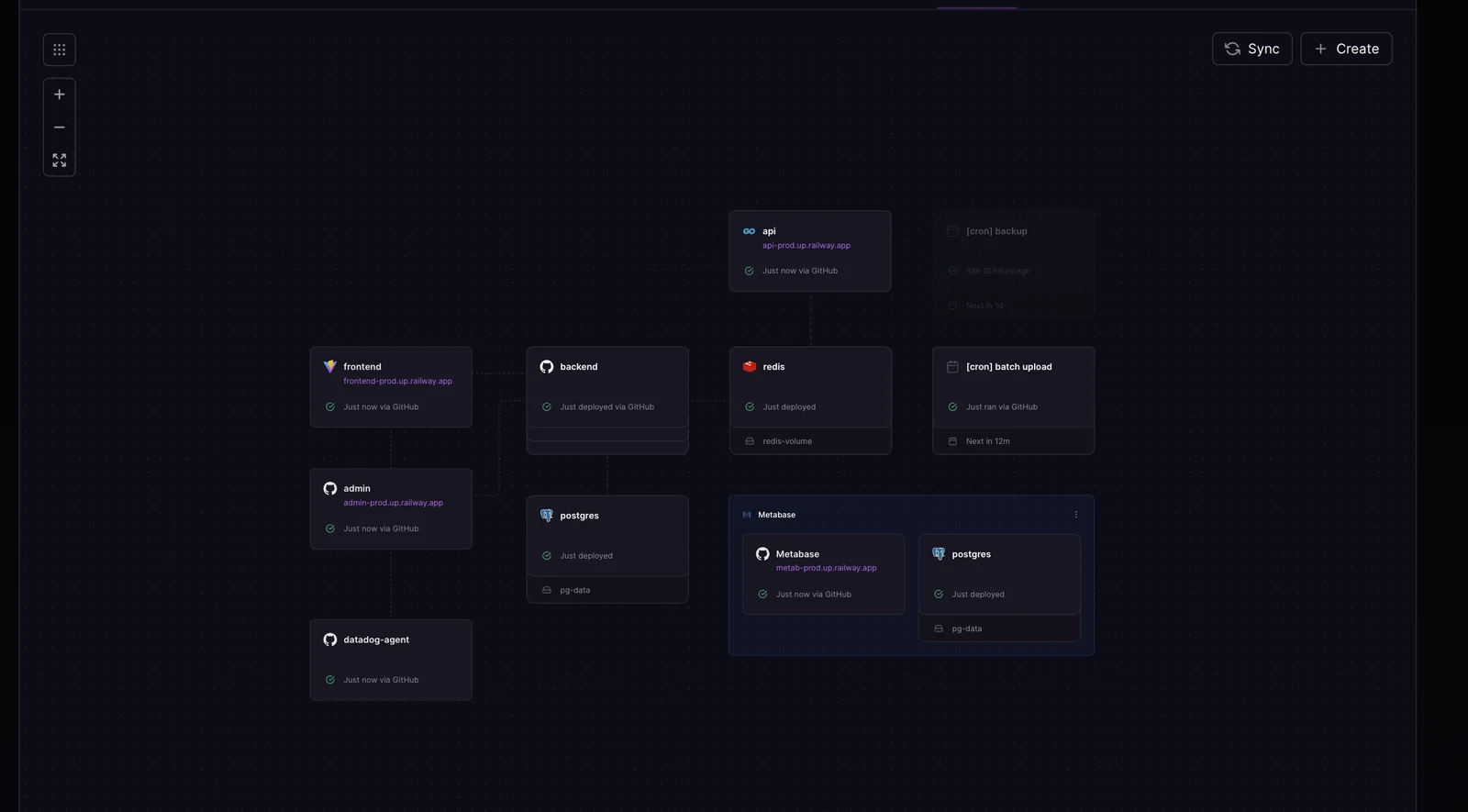Click the calendar icon on batch upload
The image size is (1468, 812).
point(952,367)
